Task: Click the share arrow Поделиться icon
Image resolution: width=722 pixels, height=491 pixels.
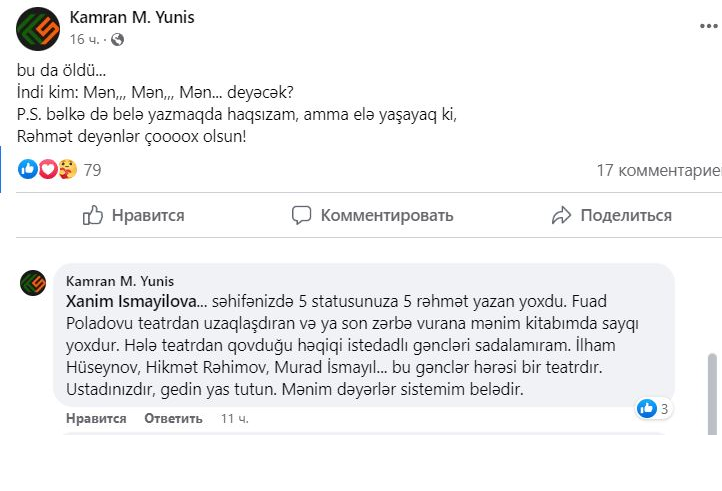Action: point(561,215)
